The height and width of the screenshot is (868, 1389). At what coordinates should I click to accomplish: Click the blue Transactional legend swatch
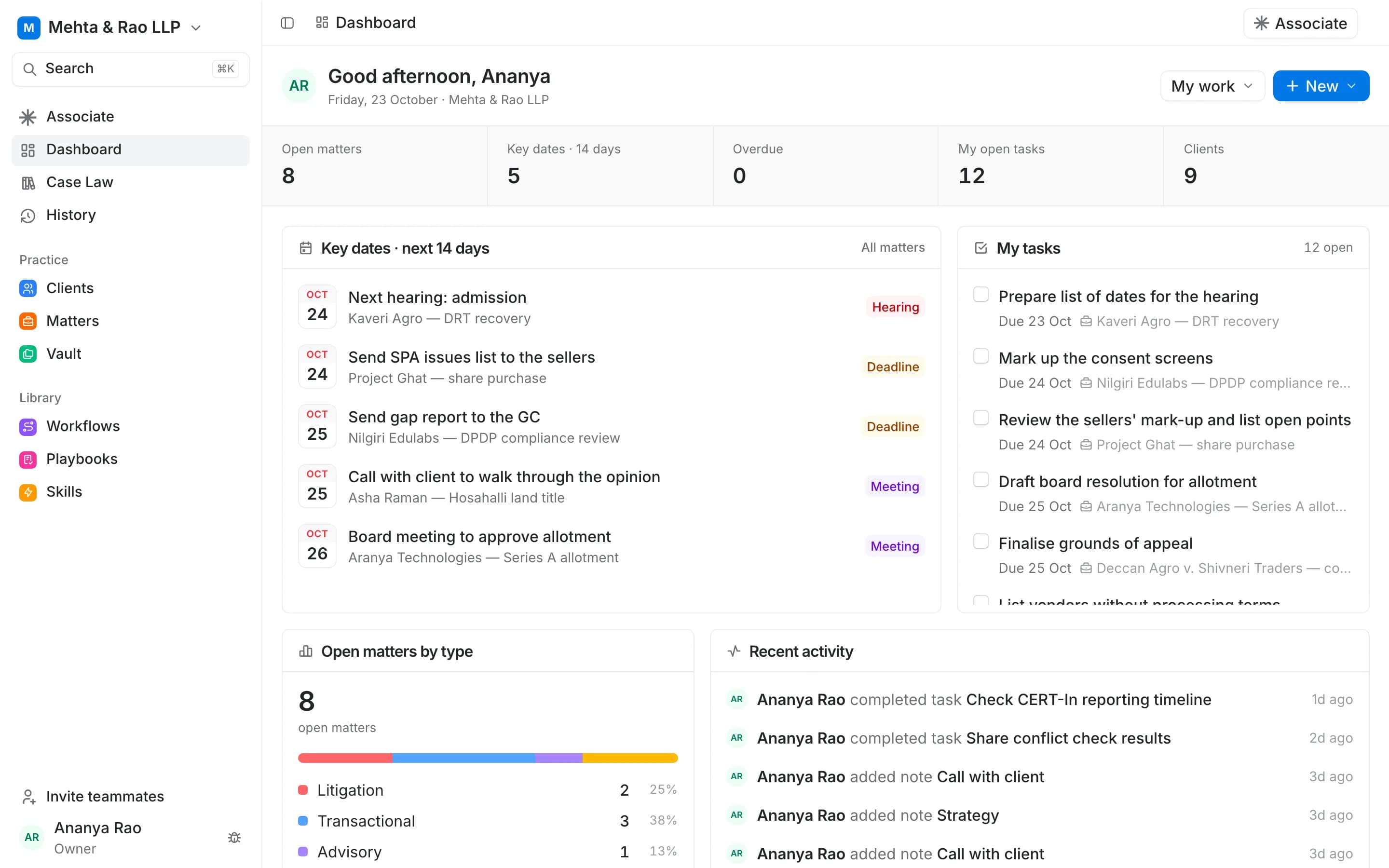pos(303,821)
